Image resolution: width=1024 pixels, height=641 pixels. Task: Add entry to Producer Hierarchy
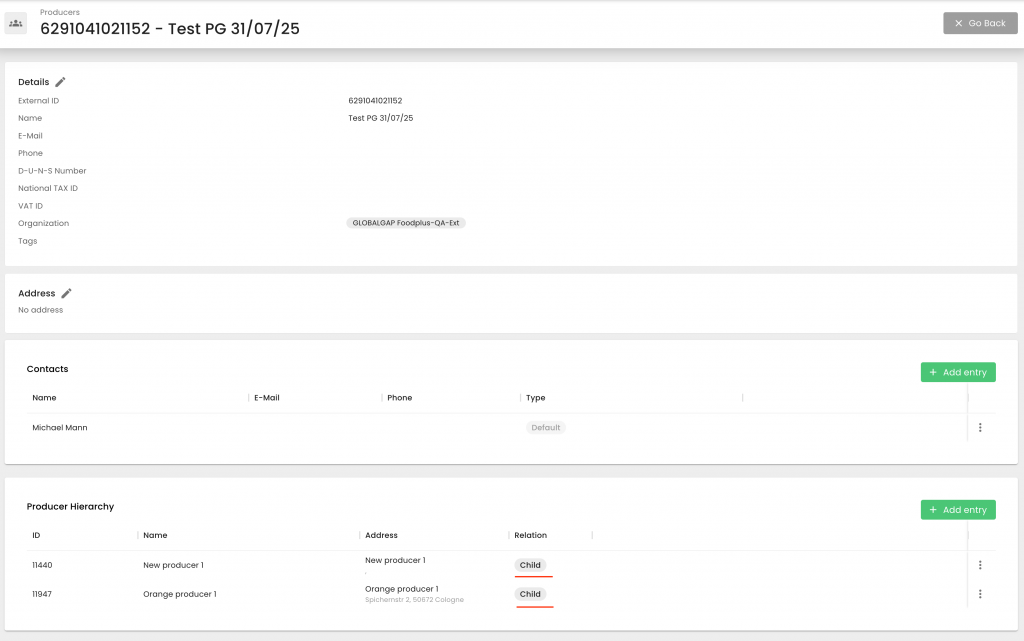point(957,510)
